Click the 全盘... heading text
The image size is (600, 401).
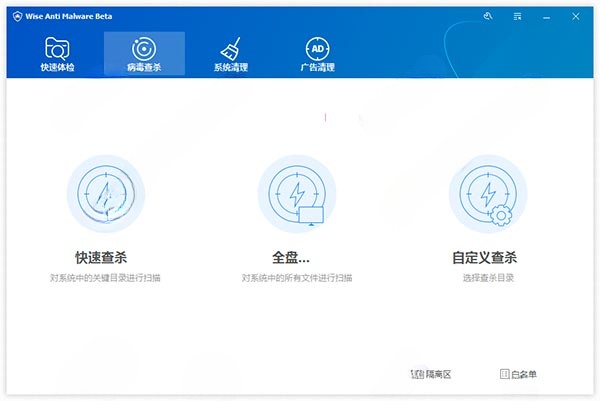point(291,258)
